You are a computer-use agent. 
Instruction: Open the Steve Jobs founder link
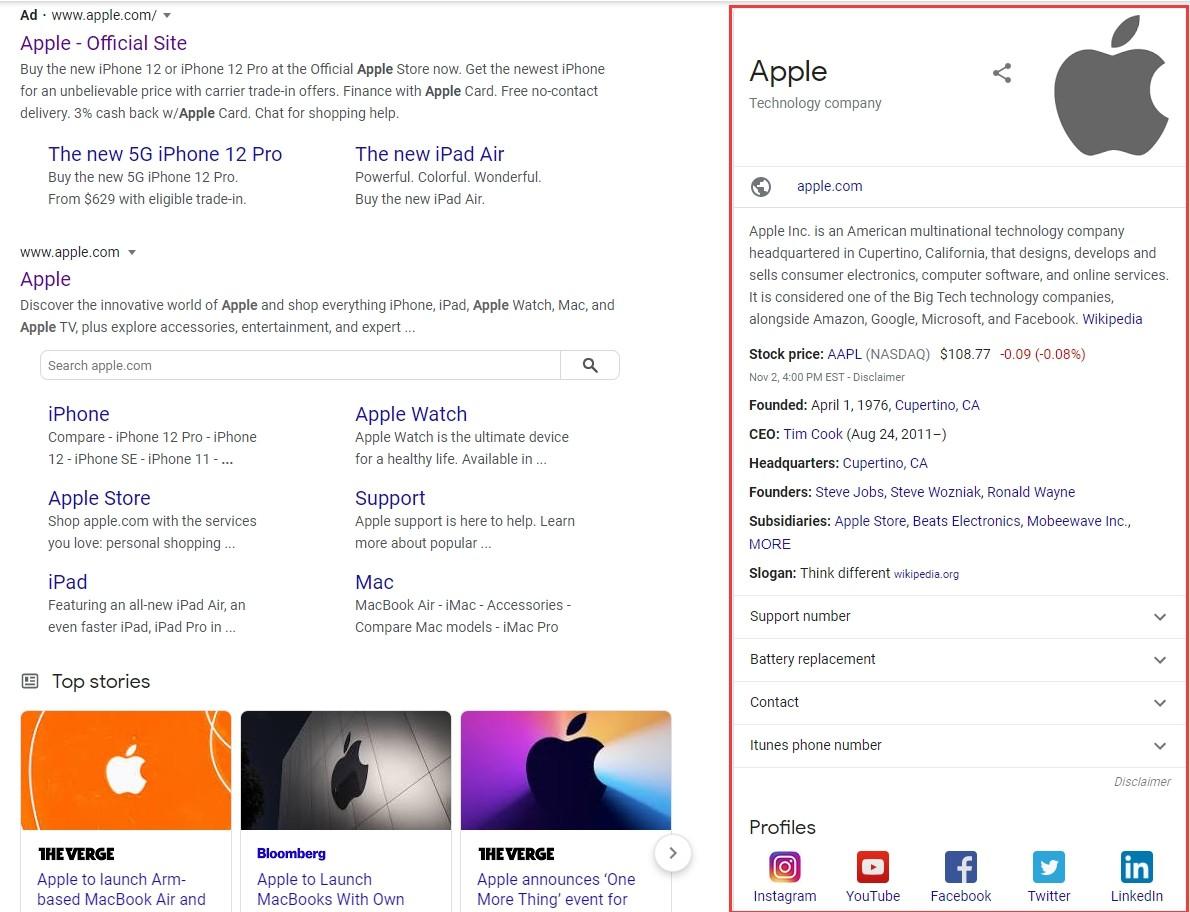tap(849, 492)
